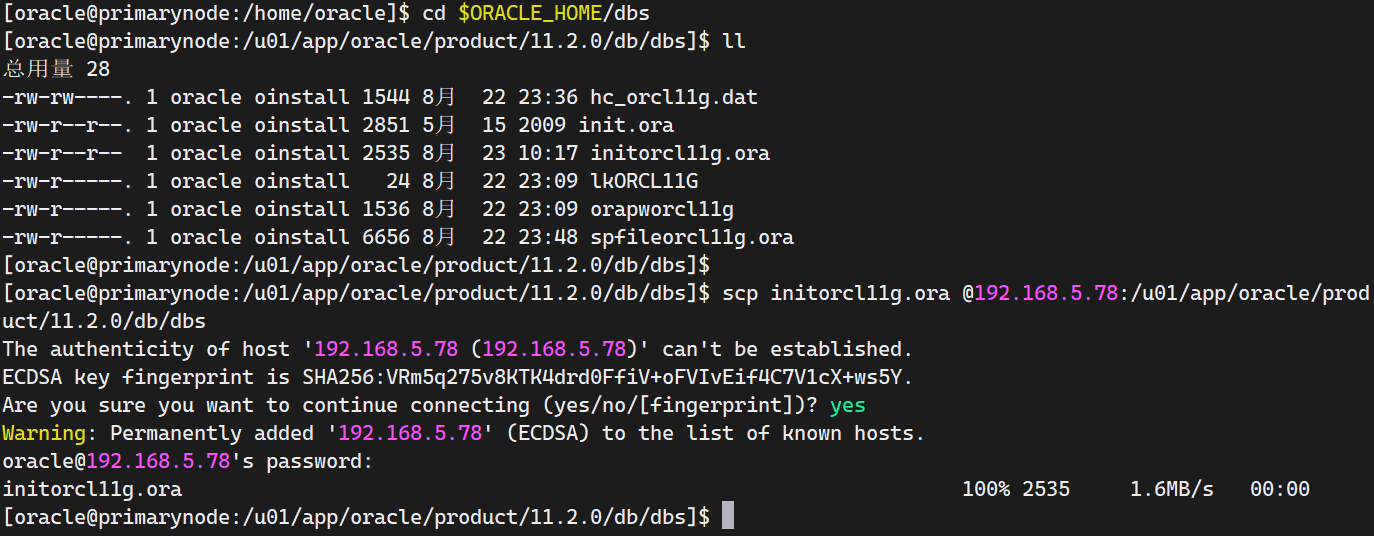
Task: Click the yellow 'Warning' word
Action: [x=44, y=433]
